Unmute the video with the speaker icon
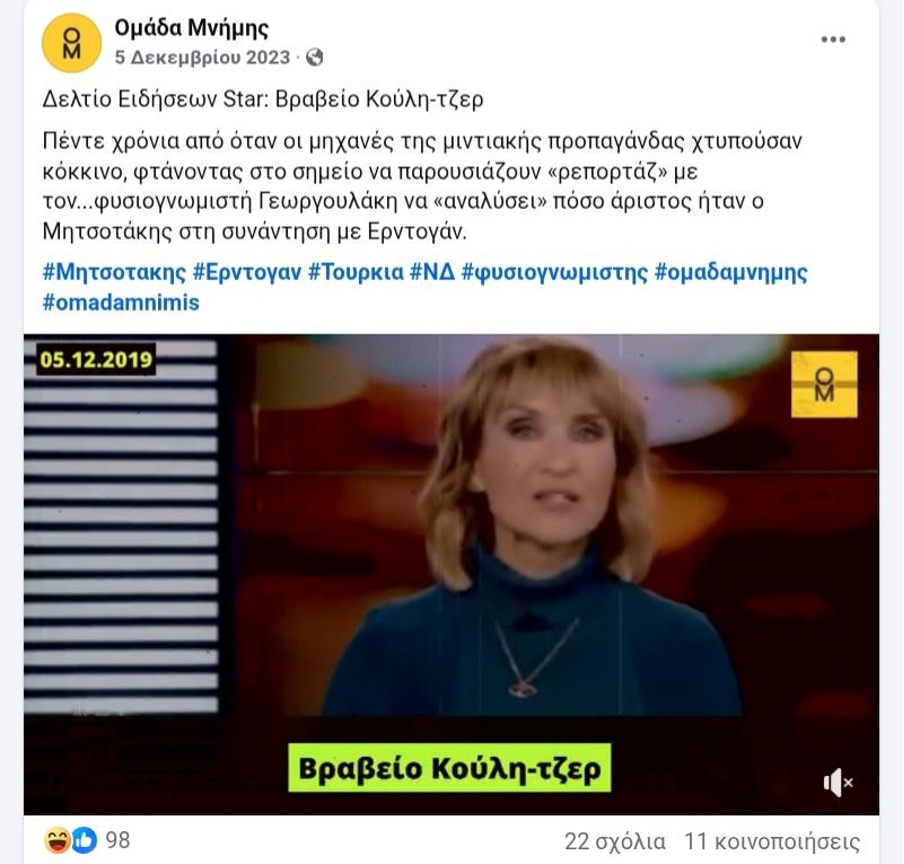The height and width of the screenshot is (864, 904). [838, 782]
